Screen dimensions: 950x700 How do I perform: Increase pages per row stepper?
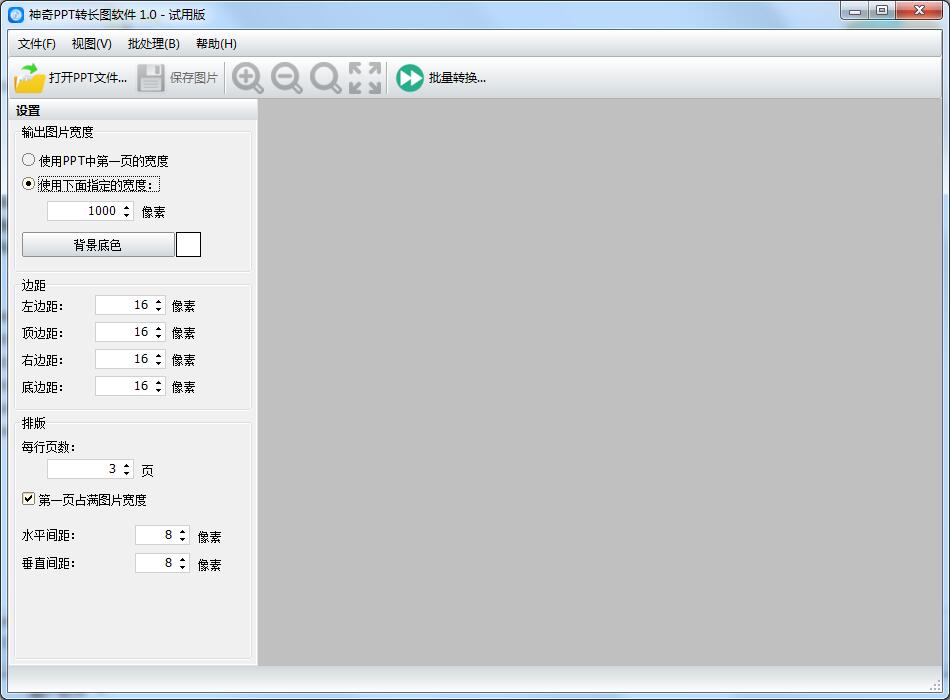[x=127, y=465]
